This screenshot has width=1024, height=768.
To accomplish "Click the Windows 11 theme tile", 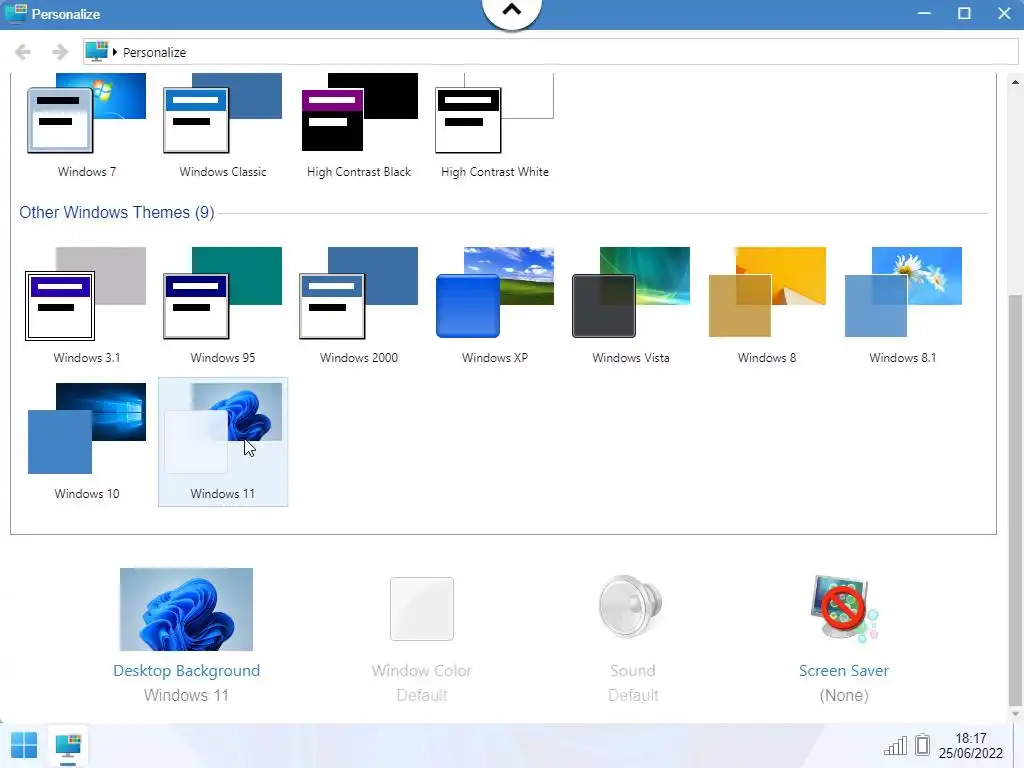I will point(223,441).
